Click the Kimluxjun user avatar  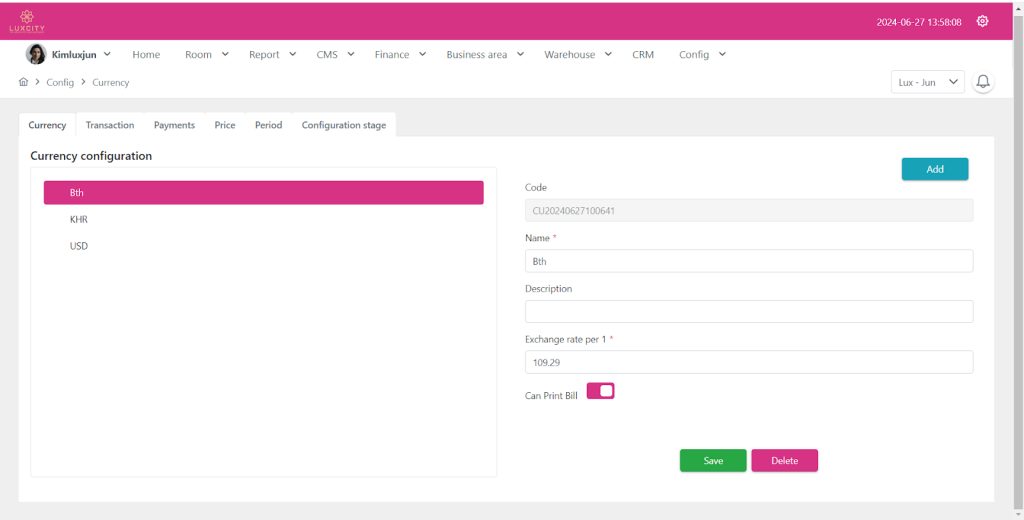(x=36, y=54)
